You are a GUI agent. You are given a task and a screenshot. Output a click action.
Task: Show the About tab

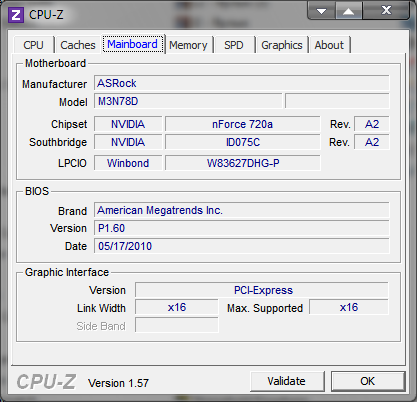pos(329,45)
